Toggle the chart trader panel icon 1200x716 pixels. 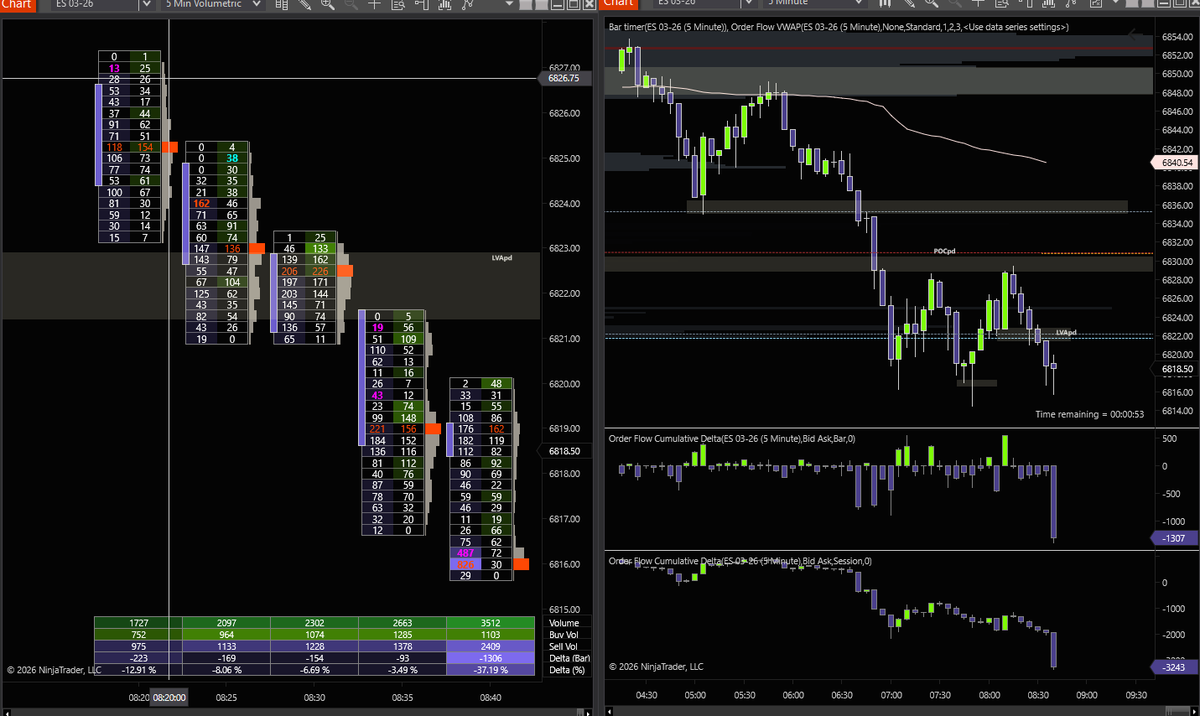423,5
